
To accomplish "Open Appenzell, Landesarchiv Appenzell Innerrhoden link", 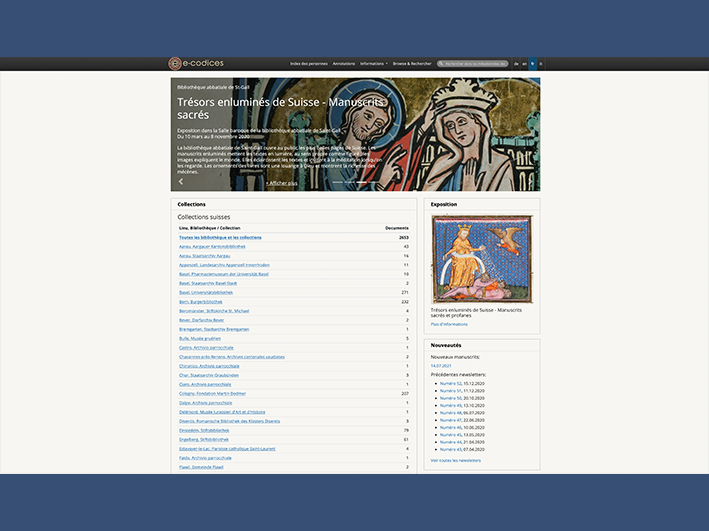I will [224, 265].
